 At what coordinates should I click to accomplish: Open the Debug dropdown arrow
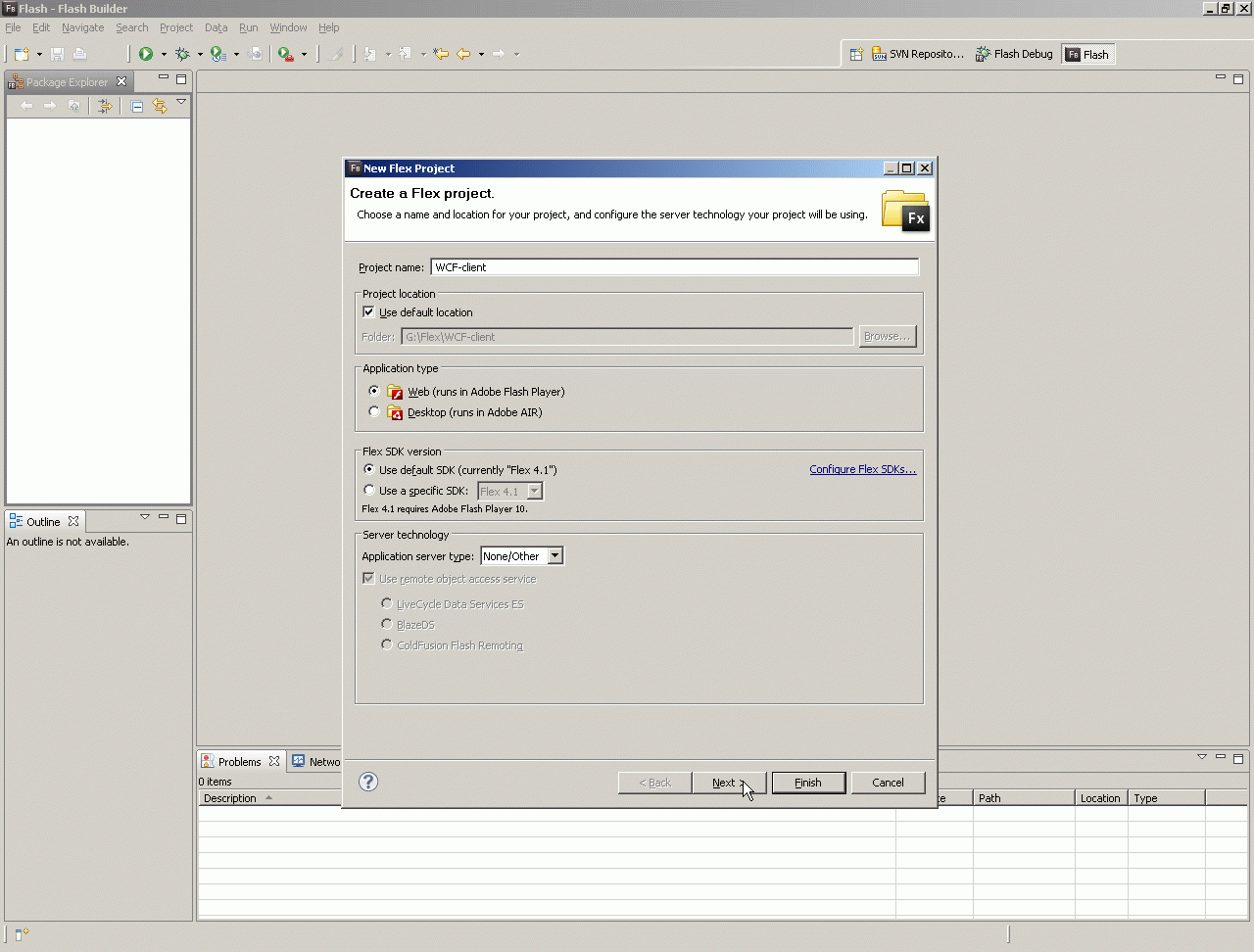[x=200, y=55]
